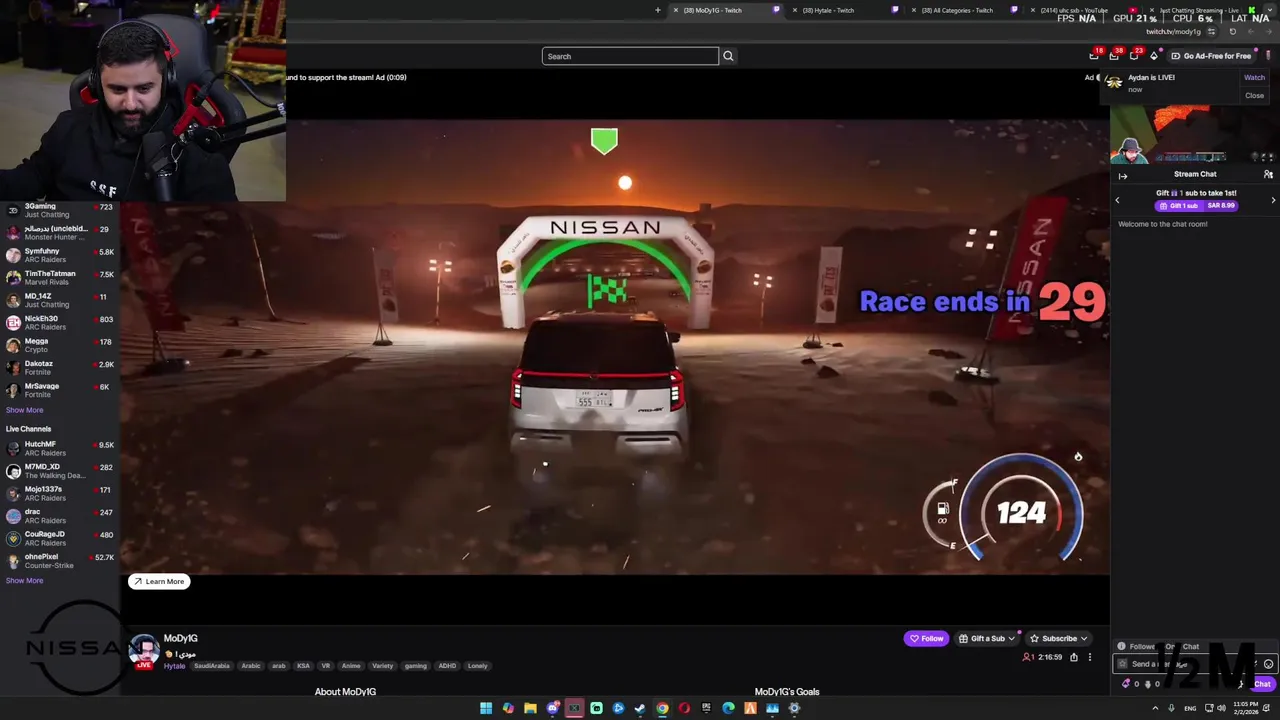
Task: Open Symfuhny channel in sidebar
Action: click(60, 255)
